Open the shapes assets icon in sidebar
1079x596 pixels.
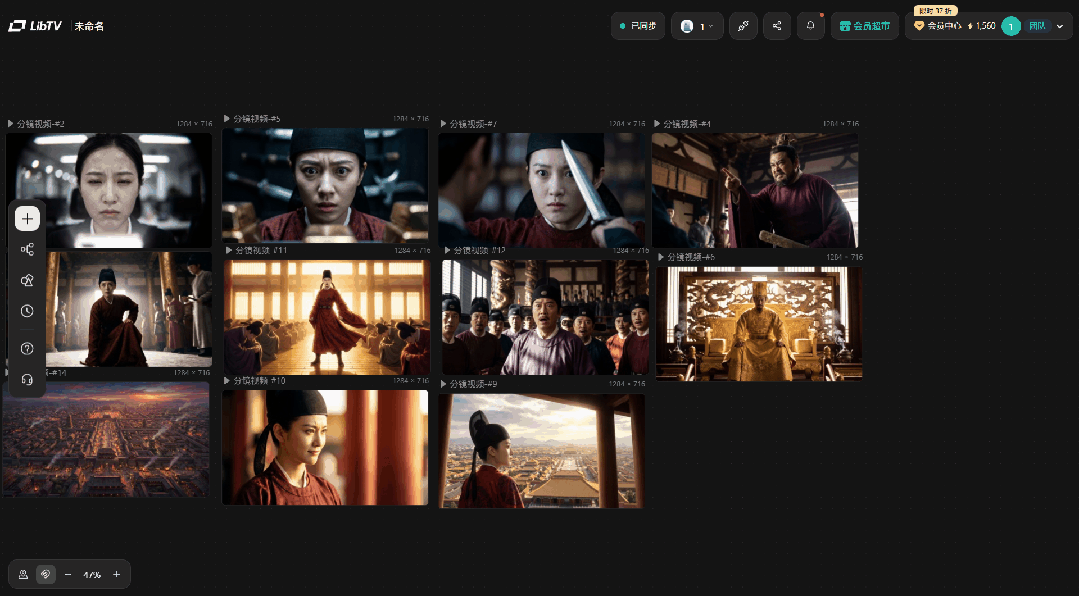pyautogui.click(x=28, y=280)
